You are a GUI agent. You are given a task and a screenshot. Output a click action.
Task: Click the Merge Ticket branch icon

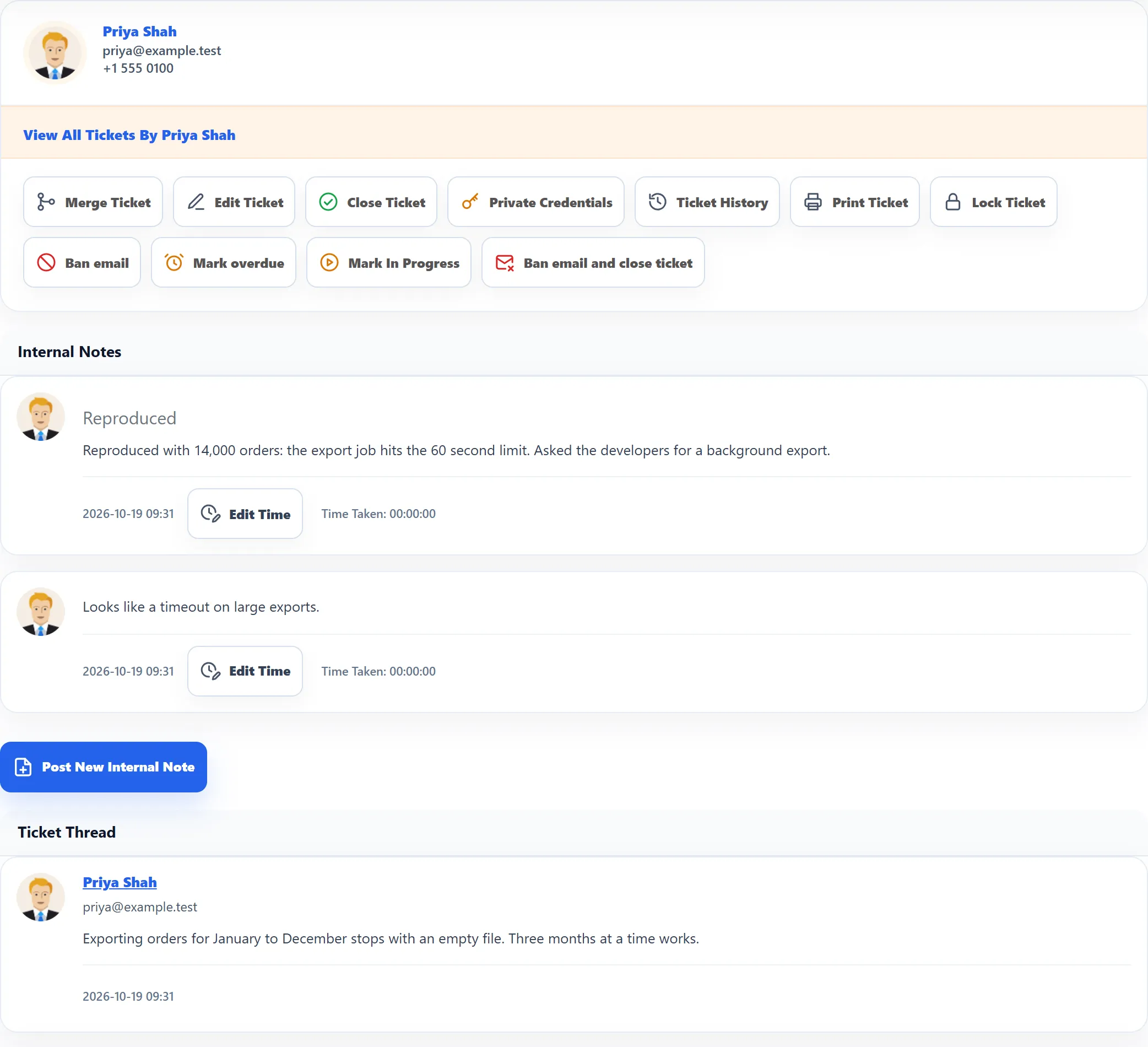coord(46,202)
